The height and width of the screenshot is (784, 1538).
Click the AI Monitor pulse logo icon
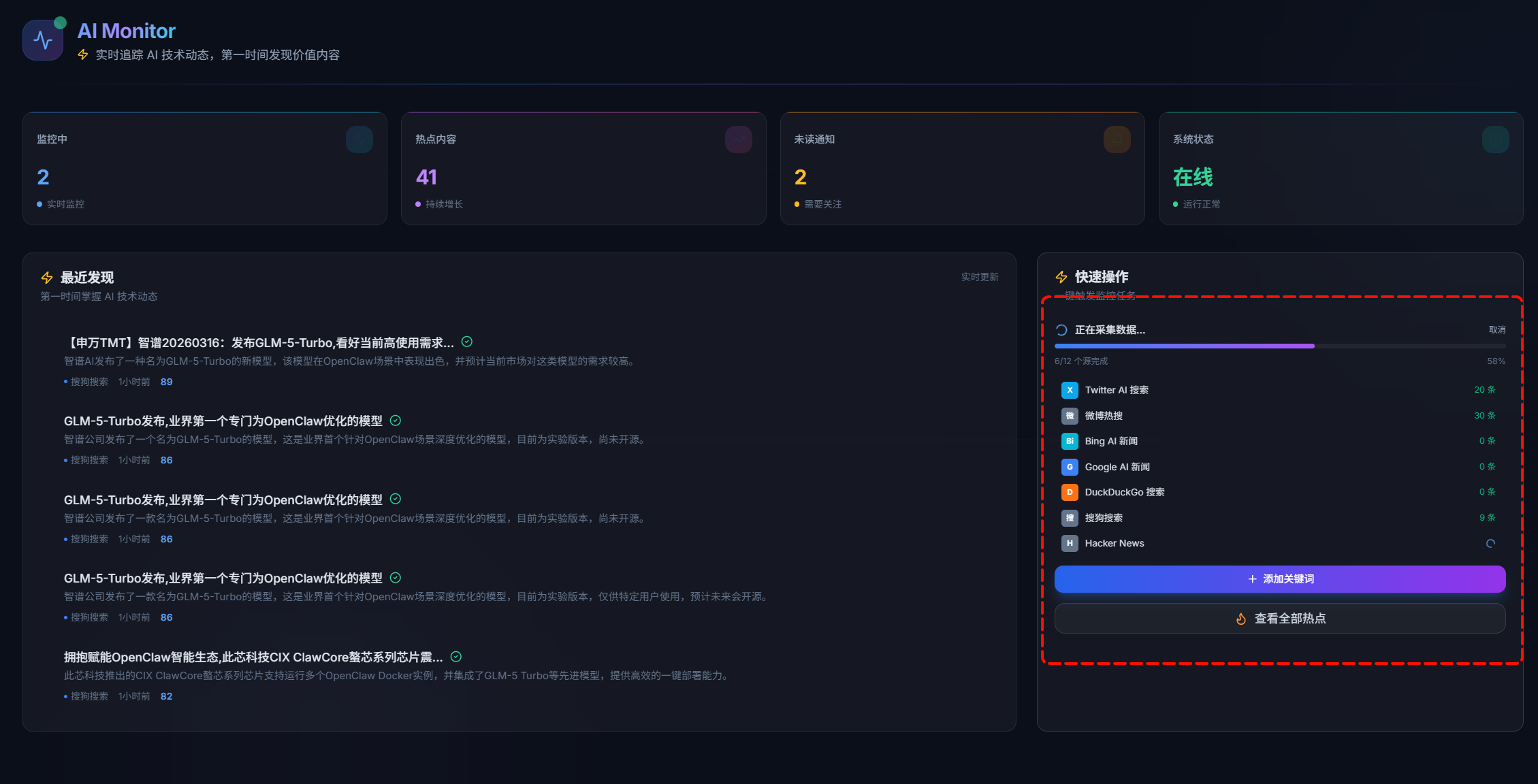(x=43, y=40)
